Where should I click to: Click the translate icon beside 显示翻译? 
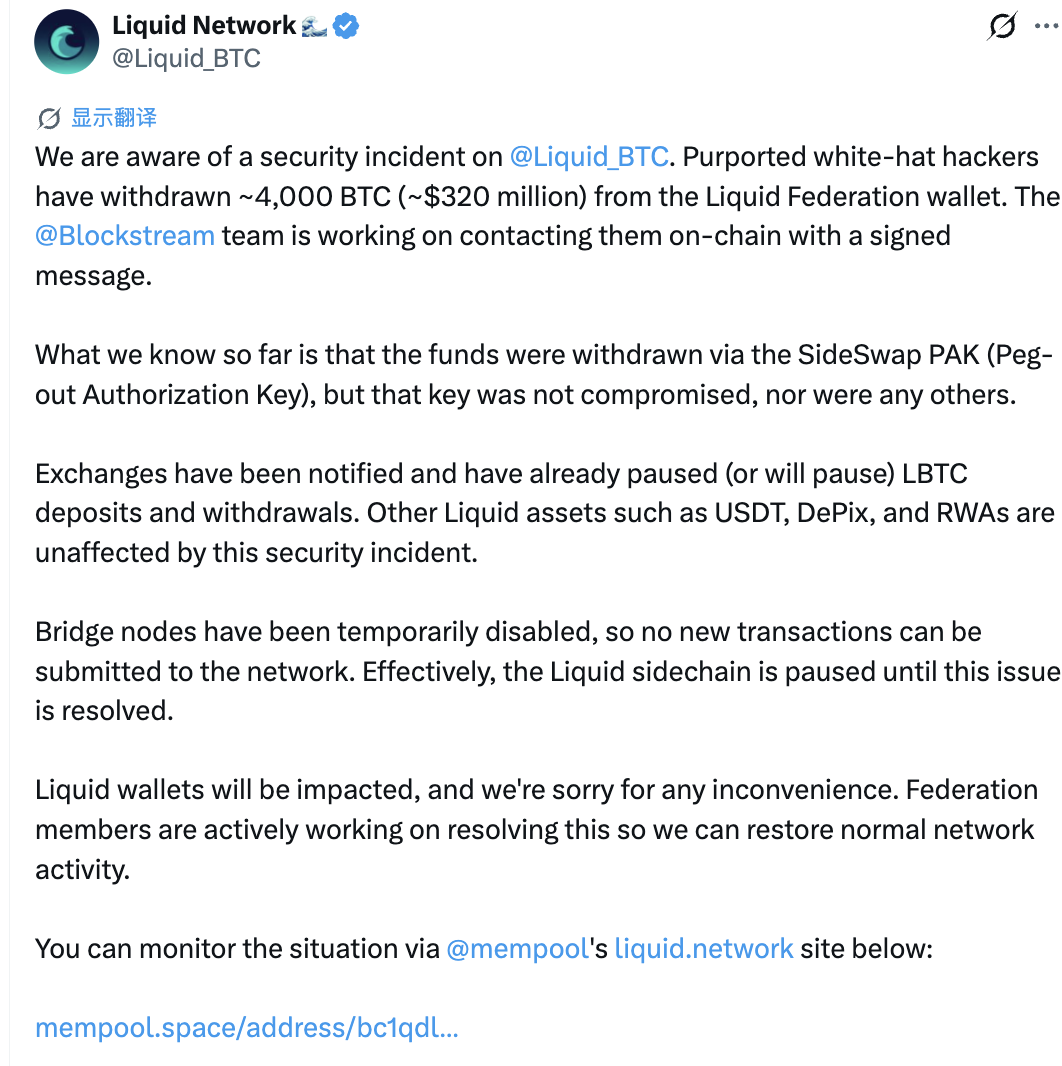pyautogui.click(x=49, y=118)
